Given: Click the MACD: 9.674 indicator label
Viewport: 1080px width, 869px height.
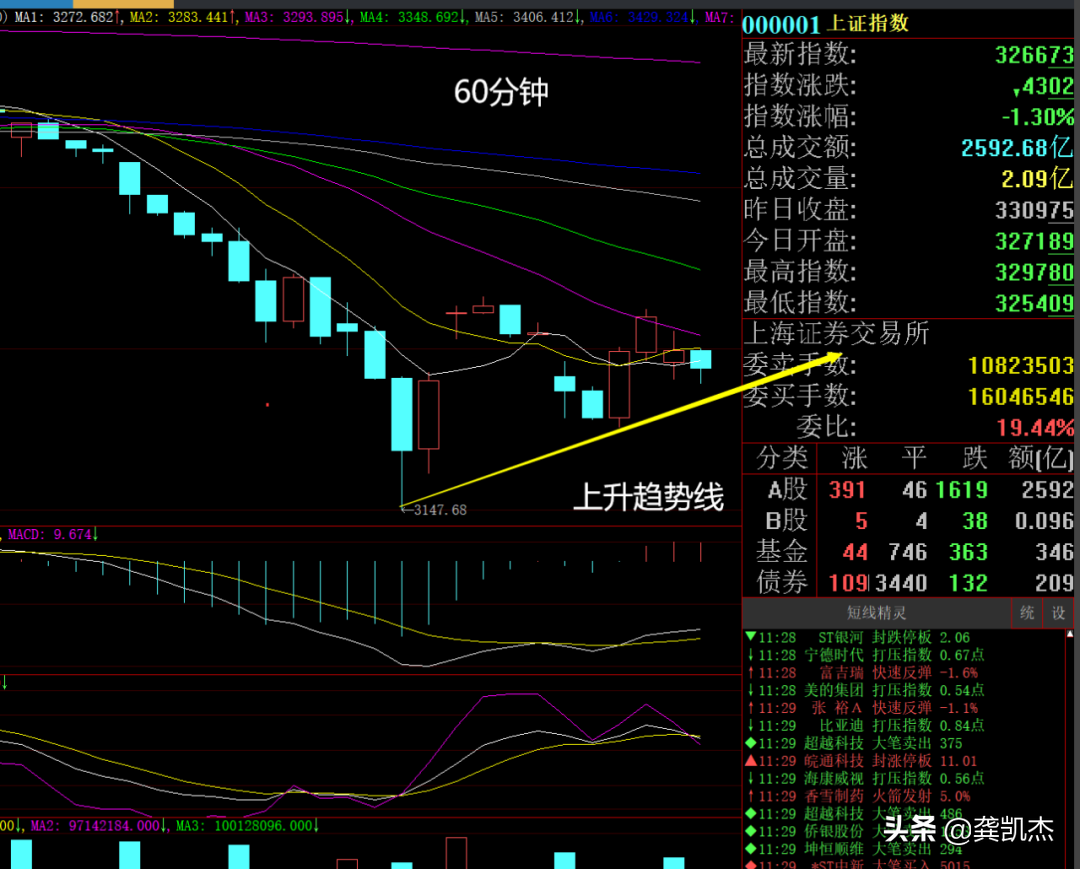Looking at the screenshot, I should tap(52, 534).
